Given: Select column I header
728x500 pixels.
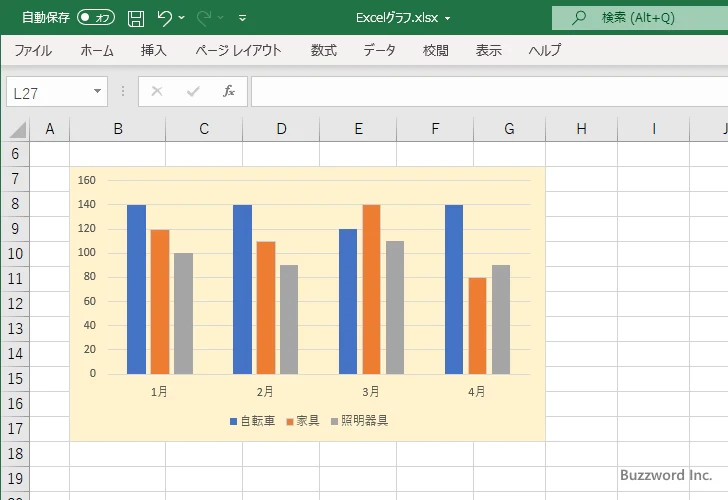Looking at the screenshot, I should tap(653, 129).
